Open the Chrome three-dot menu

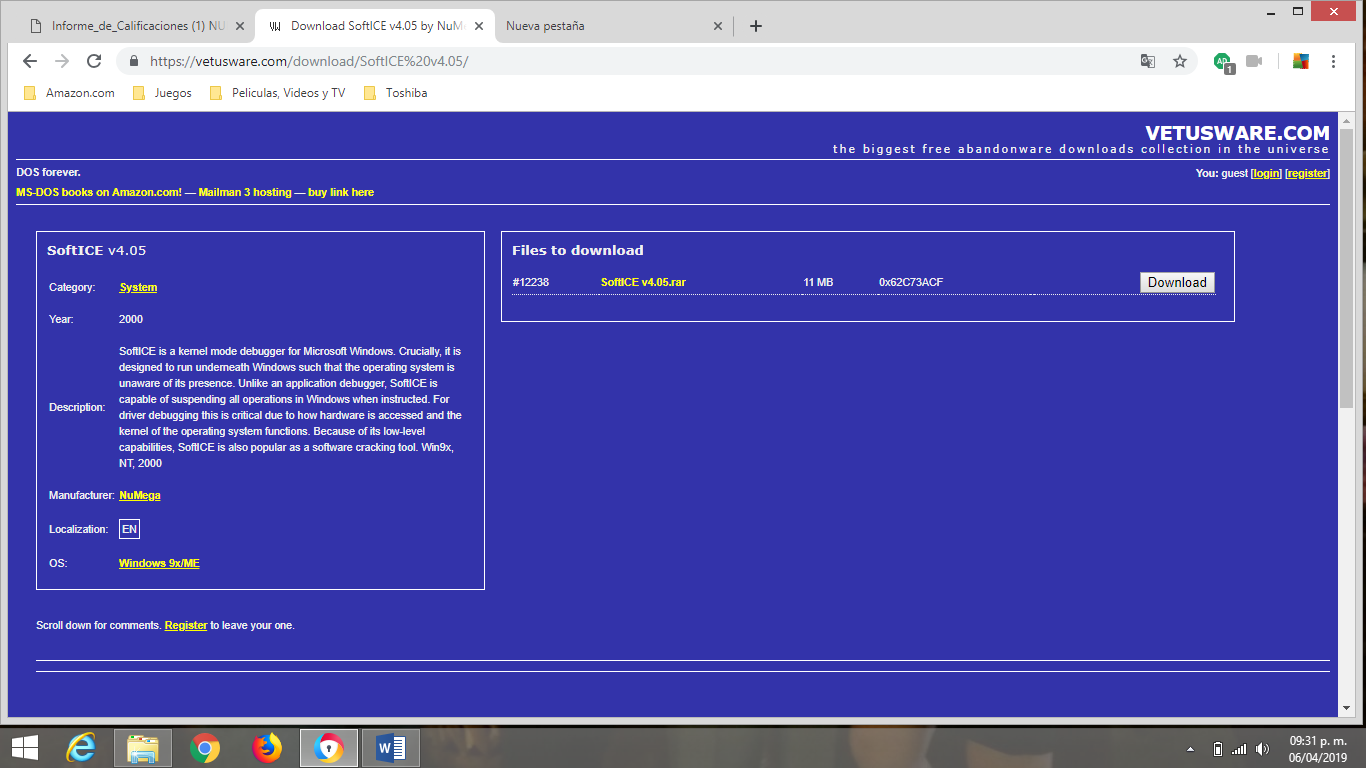(x=1333, y=61)
